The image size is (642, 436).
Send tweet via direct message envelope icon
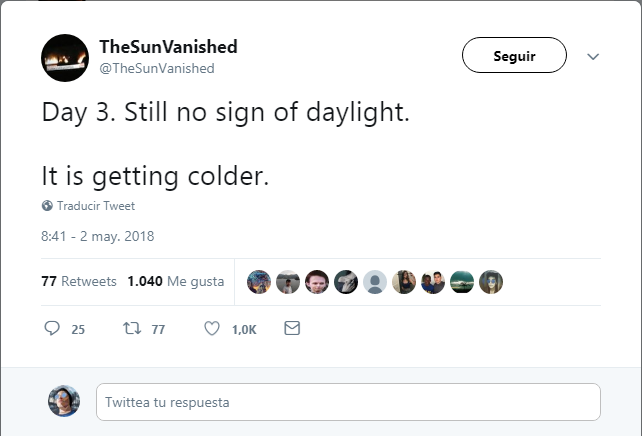click(292, 328)
